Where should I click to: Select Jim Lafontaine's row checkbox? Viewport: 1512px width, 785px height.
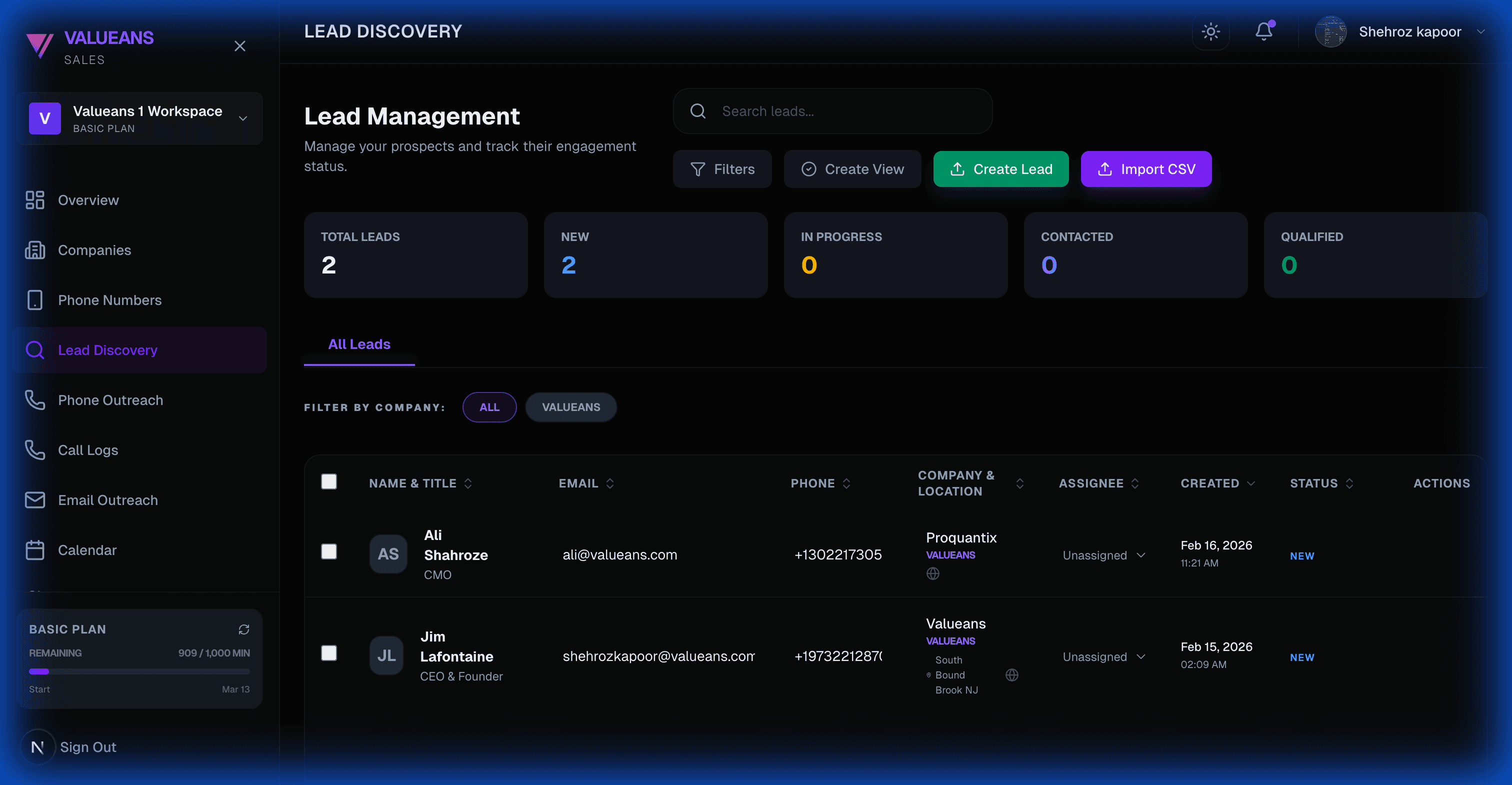(x=328, y=653)
